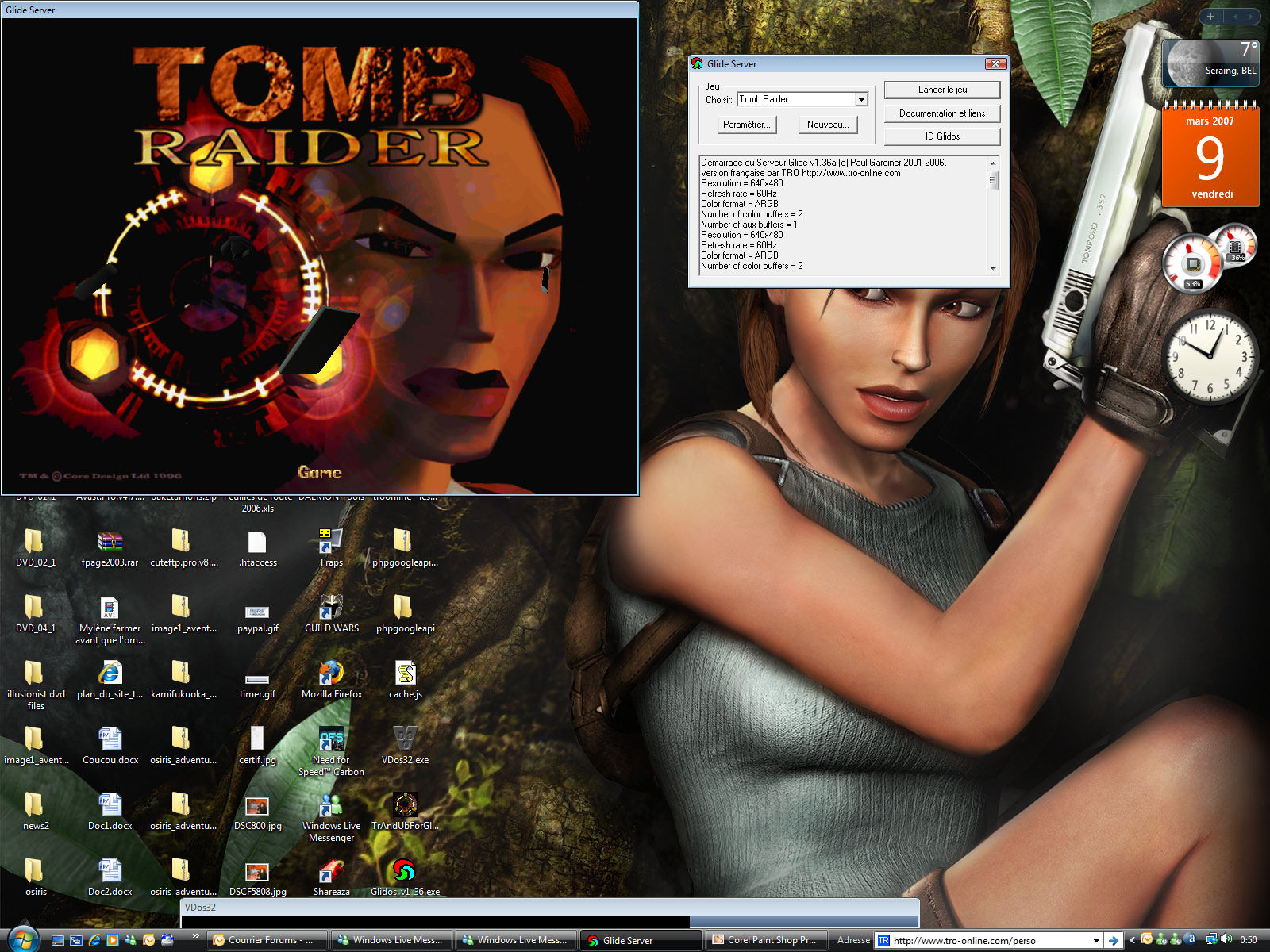The image size is (1270, 952).
Task: Select the TrAndUbForGl... icon
Action: (x=405, y=811)
